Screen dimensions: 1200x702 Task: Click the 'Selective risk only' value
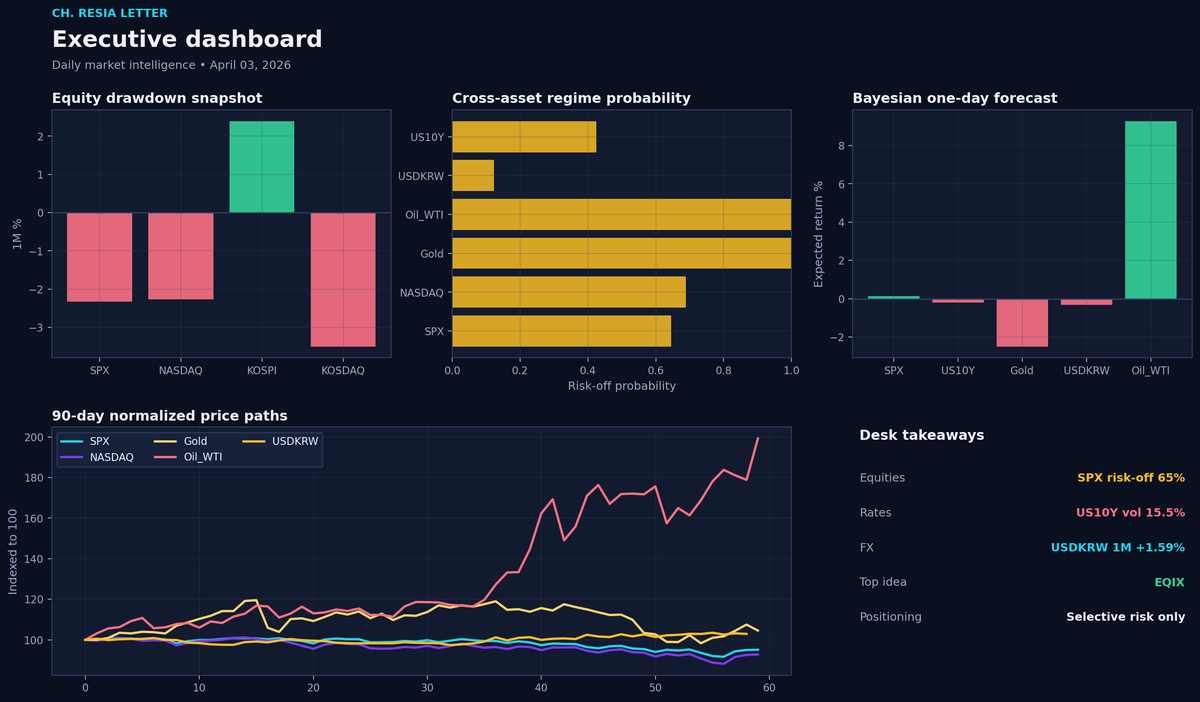coord(1126,617)
